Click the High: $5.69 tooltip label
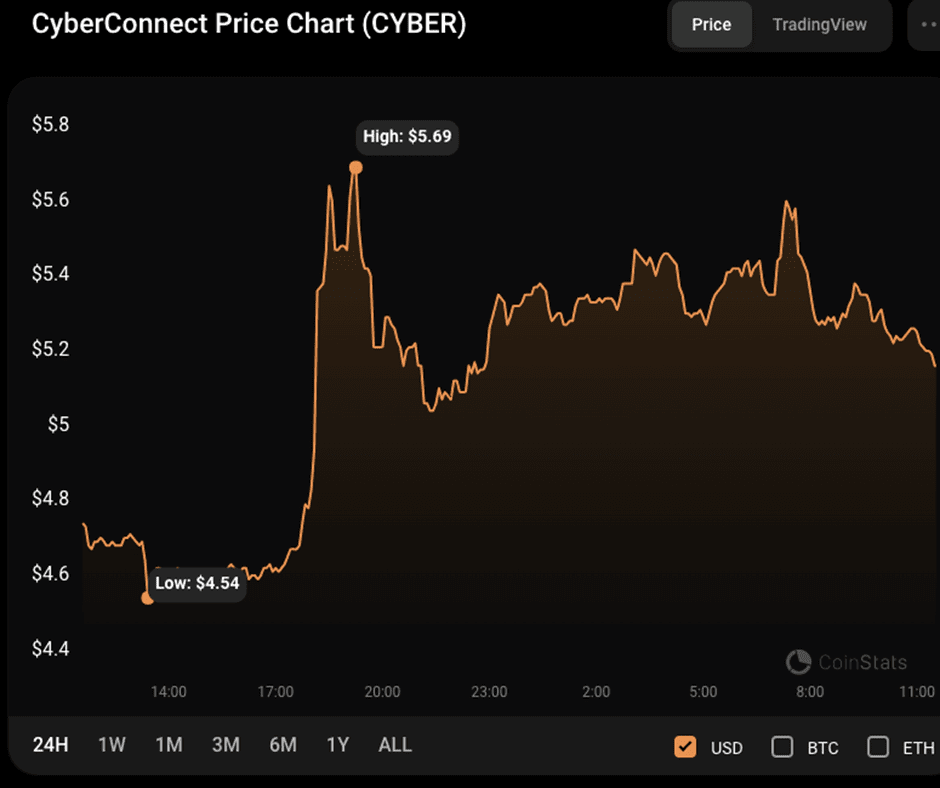 tap(409, 136)
